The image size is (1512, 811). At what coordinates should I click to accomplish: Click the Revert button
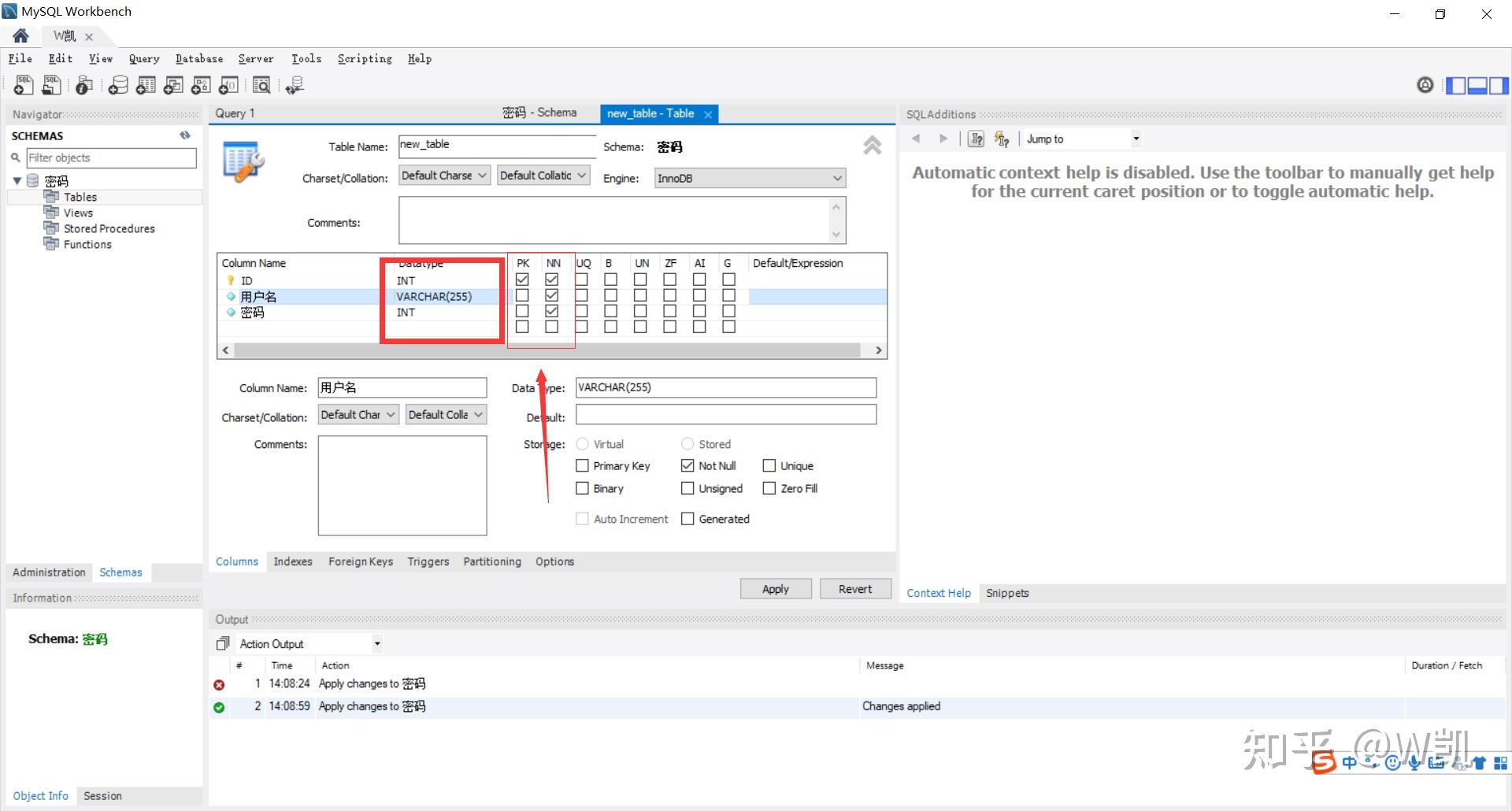point(855,589)
